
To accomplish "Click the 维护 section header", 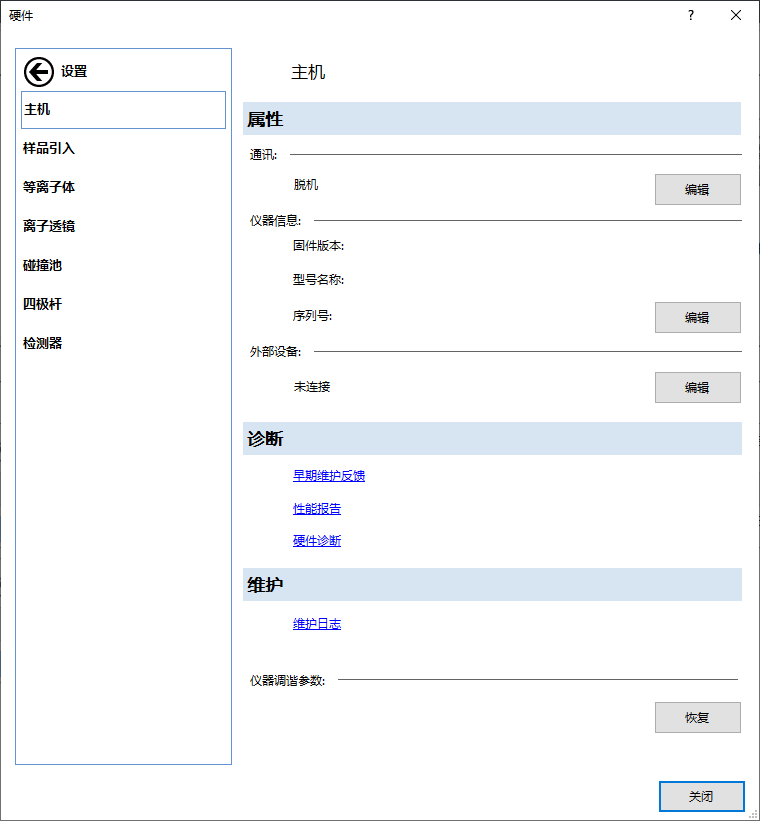I will [x=492, y=584].
